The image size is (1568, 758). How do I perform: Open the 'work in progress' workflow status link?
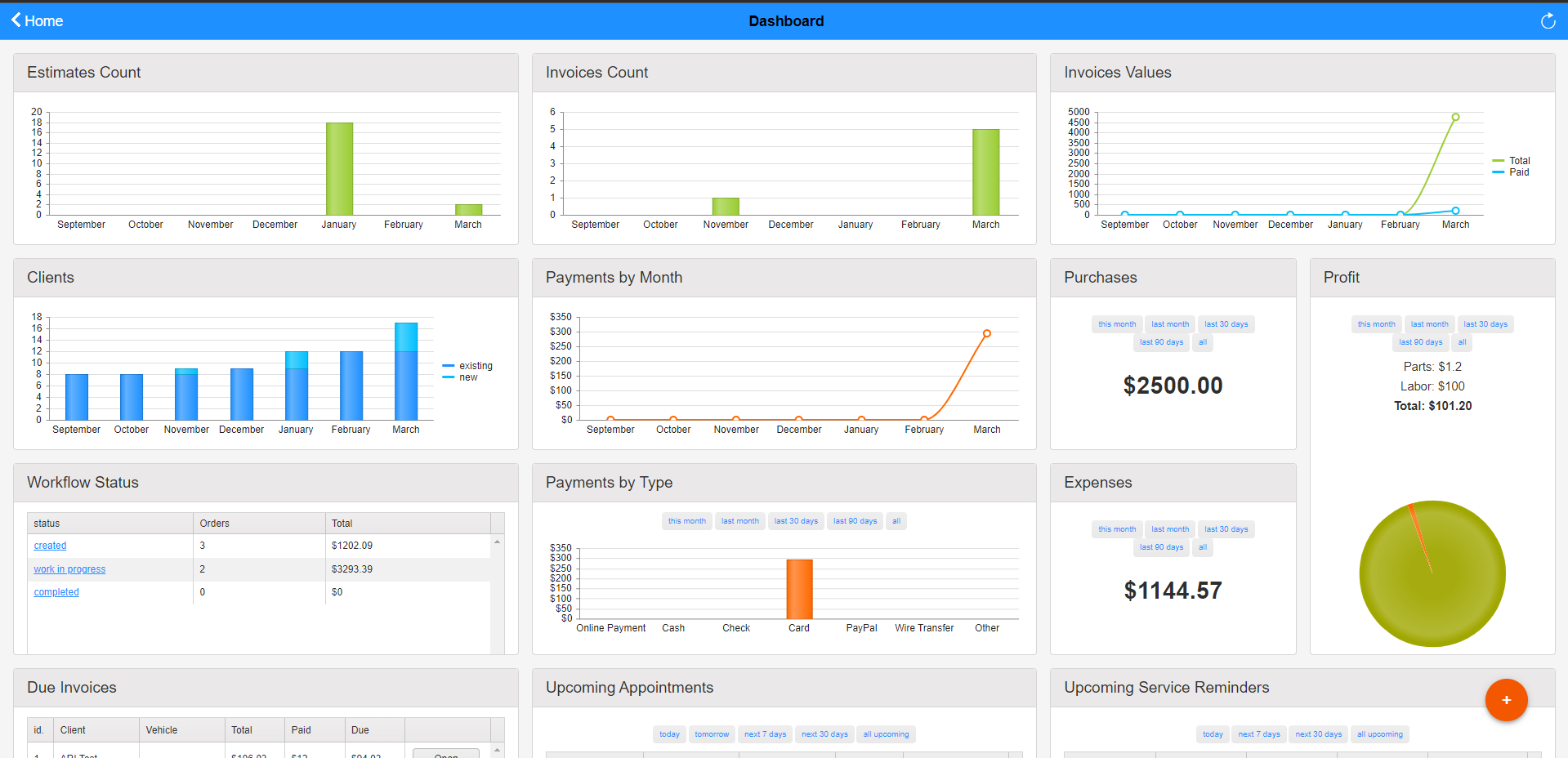[x=69, y=568]
